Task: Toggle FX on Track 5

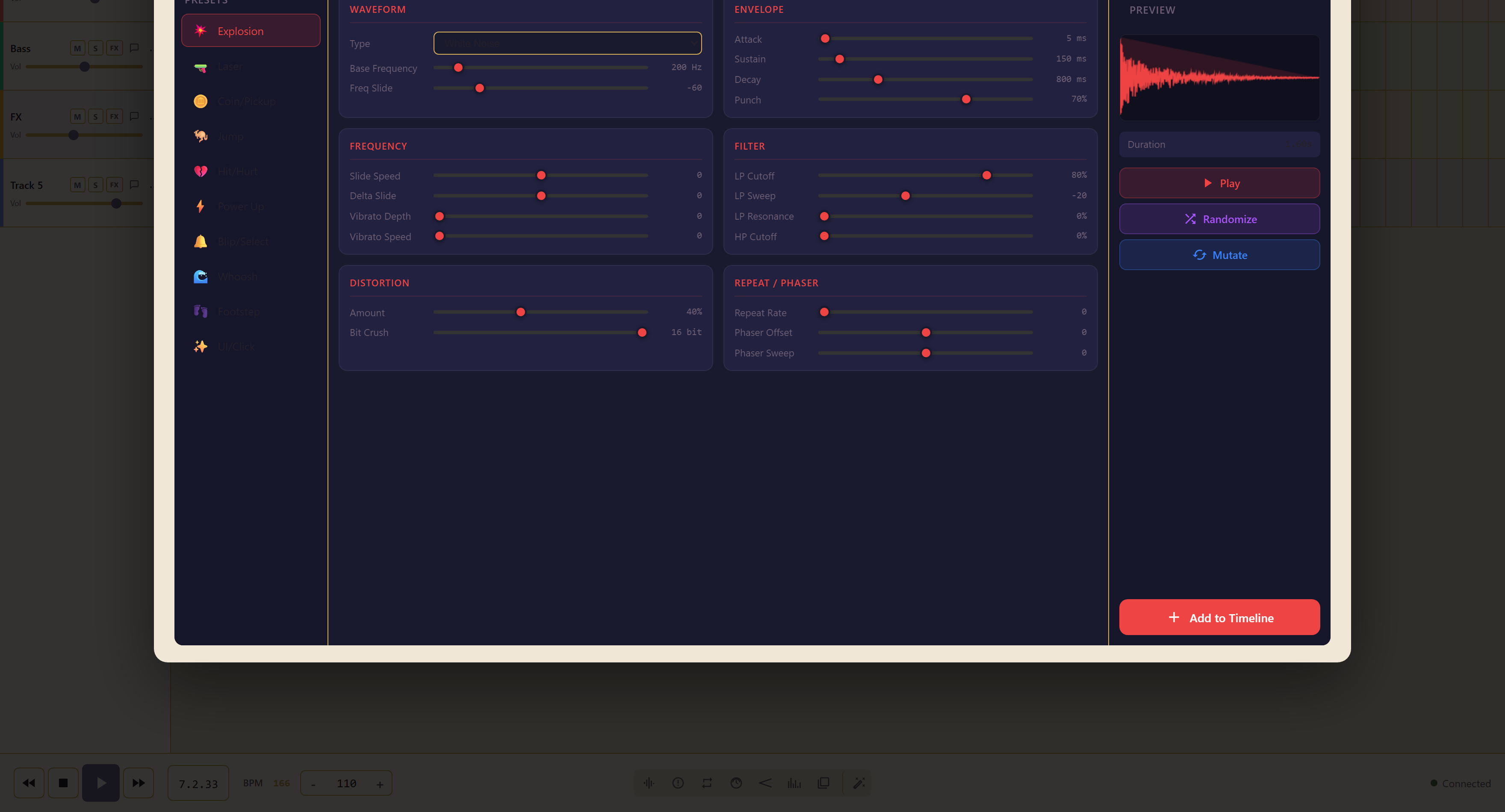Action: 115,185
